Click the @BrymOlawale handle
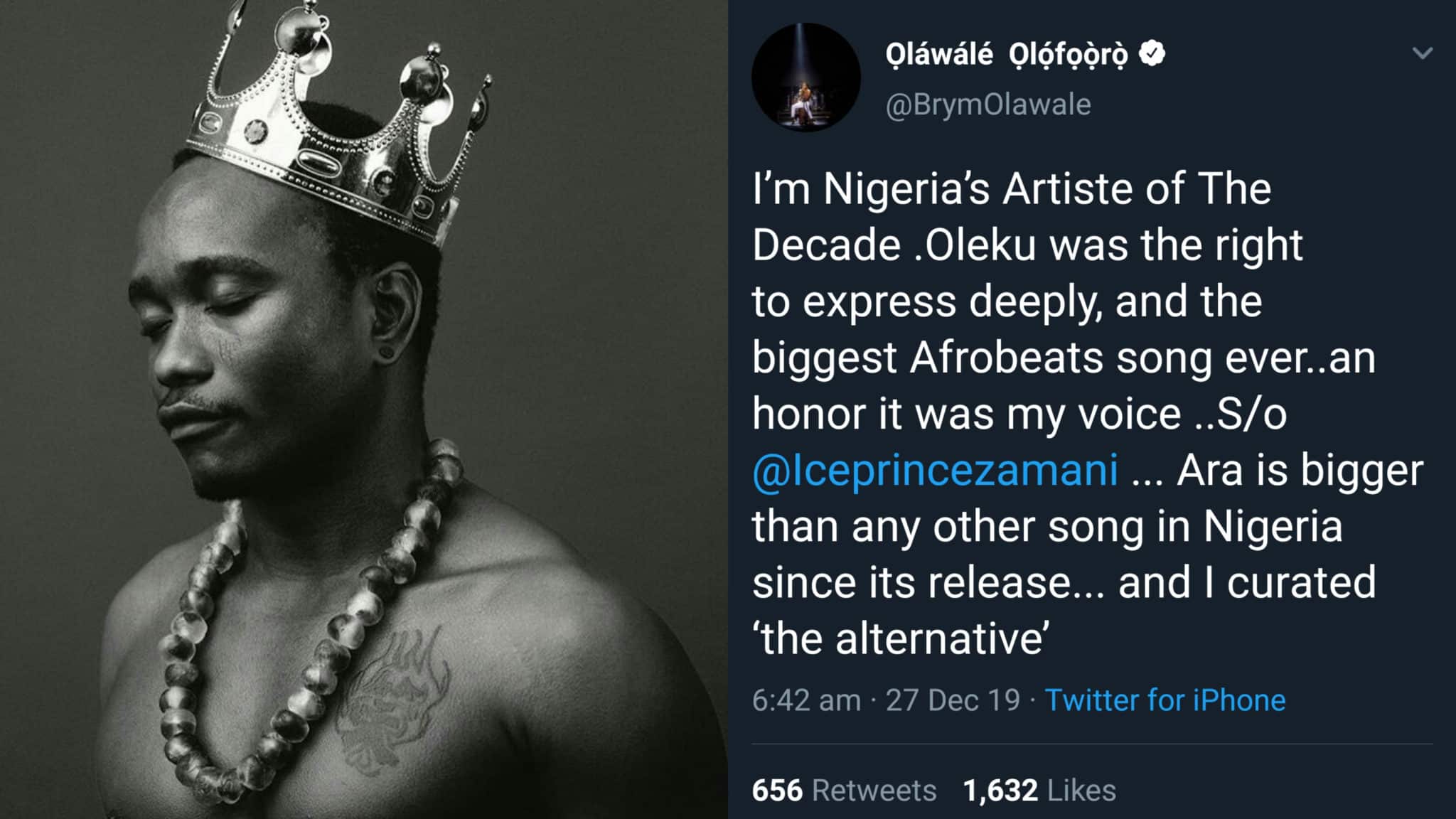 point(988,105)
